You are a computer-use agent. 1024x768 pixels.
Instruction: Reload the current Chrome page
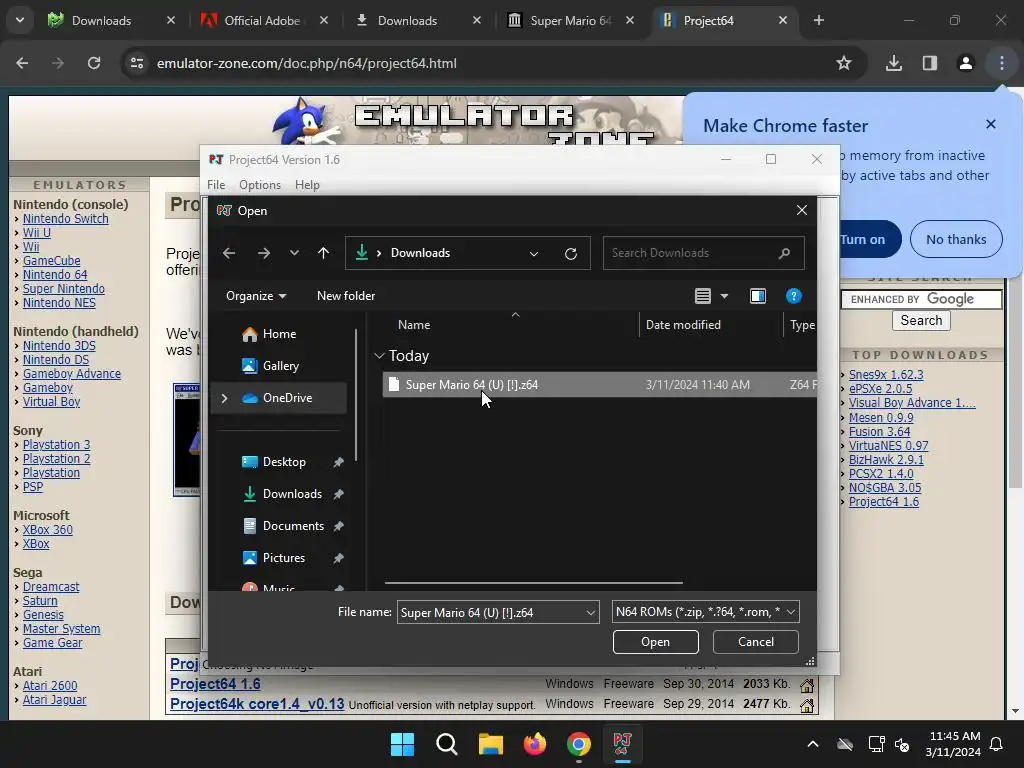coord(94,63)
